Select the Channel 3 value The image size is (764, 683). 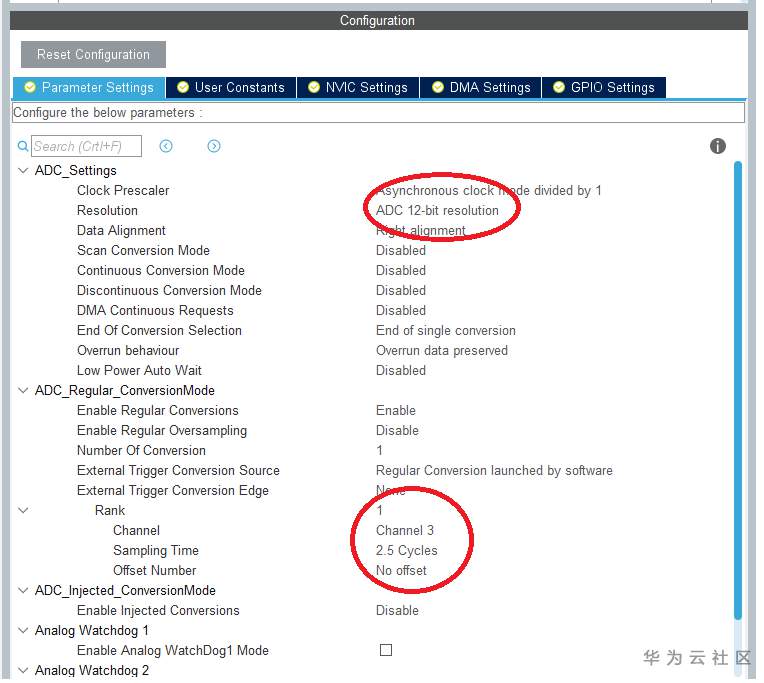tap(404, 530)
